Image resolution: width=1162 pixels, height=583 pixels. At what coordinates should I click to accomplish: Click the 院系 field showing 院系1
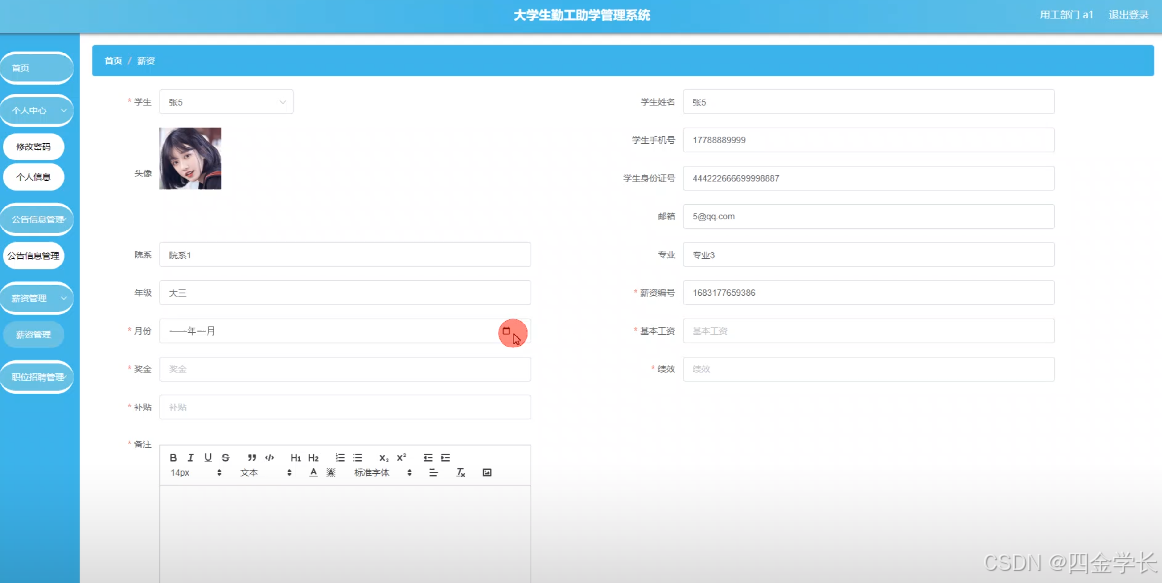coord(345,254)
